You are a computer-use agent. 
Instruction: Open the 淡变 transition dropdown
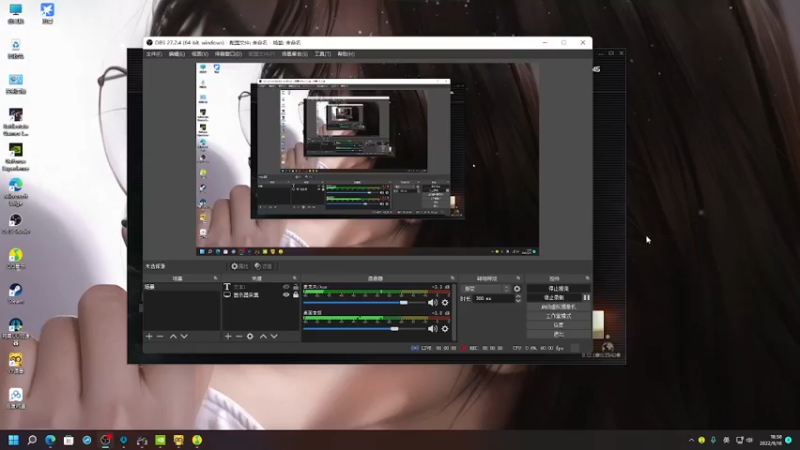[486, 289]
